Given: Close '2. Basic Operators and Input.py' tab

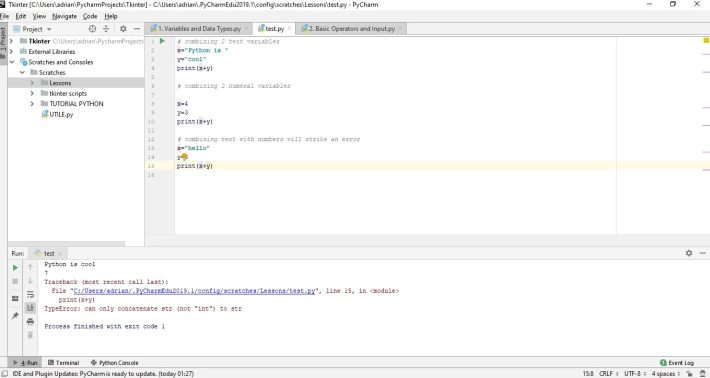Looking at the screenshot, I should [x=400, y=29].
